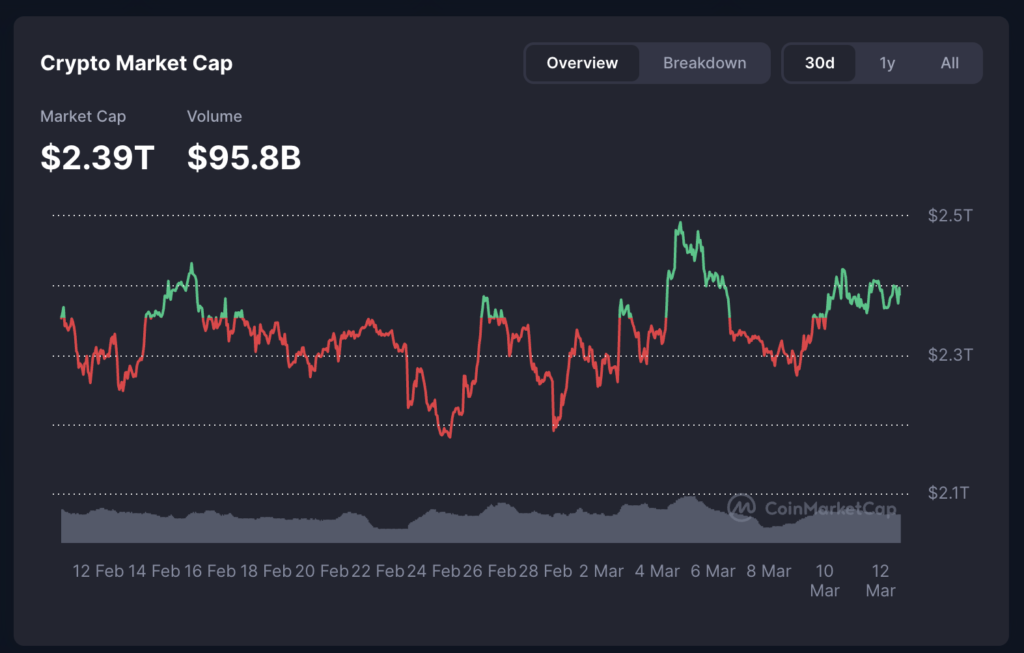
Task: Click the 4 Mar date label
Action: [657, 571]
